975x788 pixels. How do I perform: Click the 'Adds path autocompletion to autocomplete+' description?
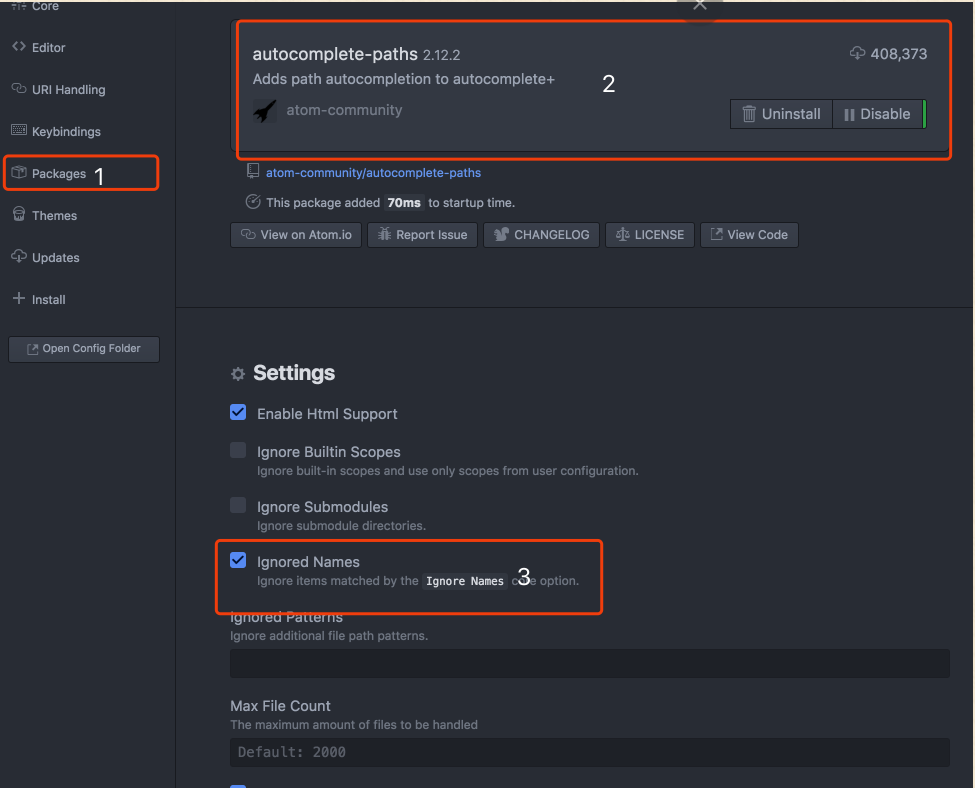[x=404, y=79]
